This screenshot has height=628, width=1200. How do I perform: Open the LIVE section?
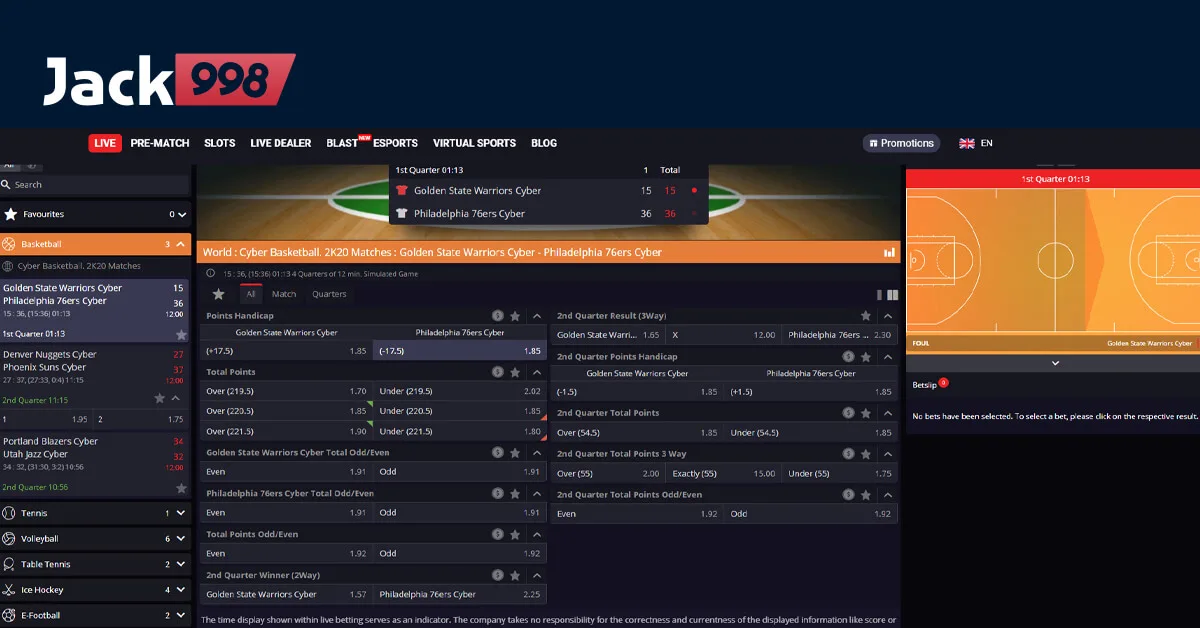(x=105, y=143)
